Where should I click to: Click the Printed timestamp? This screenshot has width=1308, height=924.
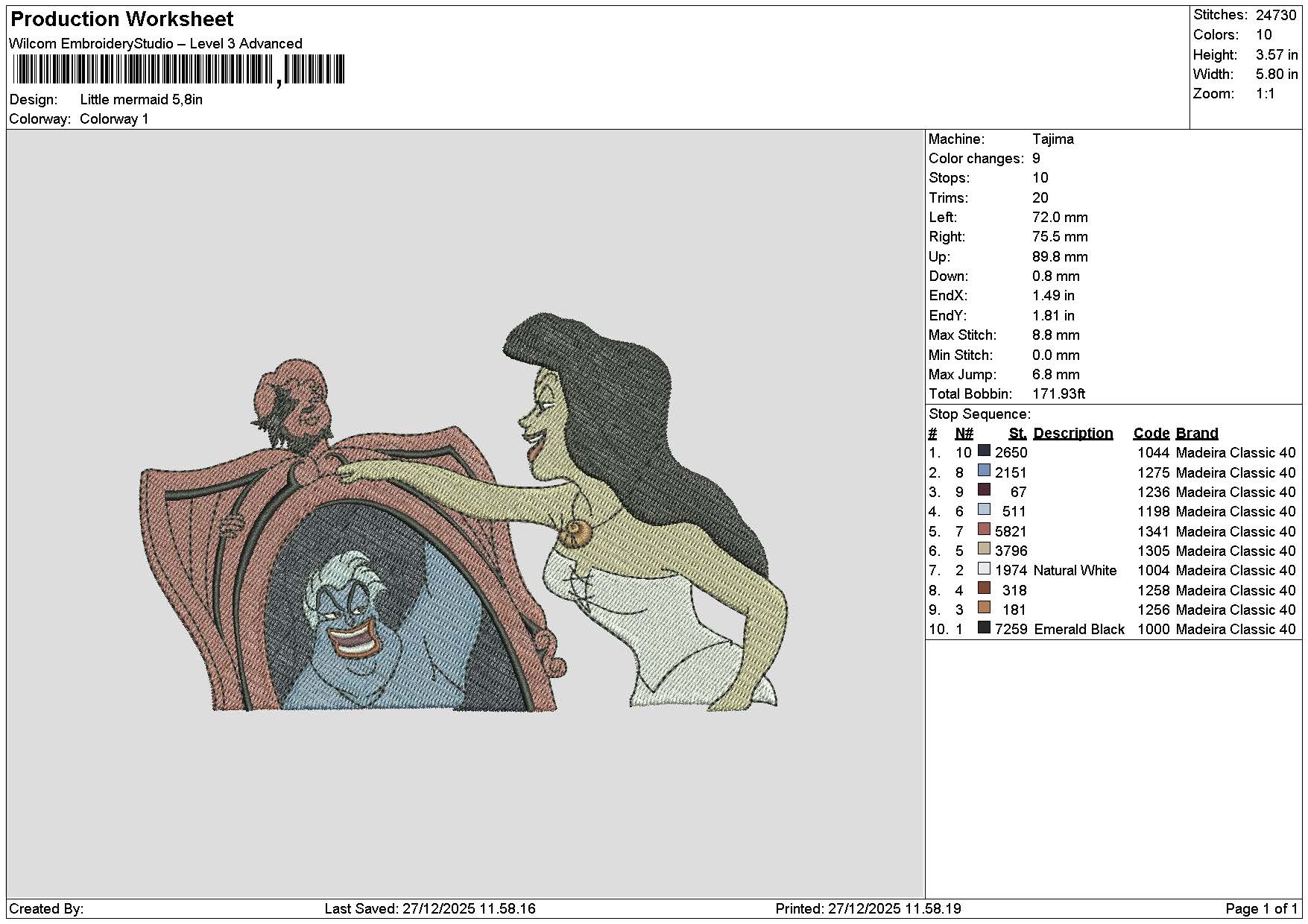point(868,909)
